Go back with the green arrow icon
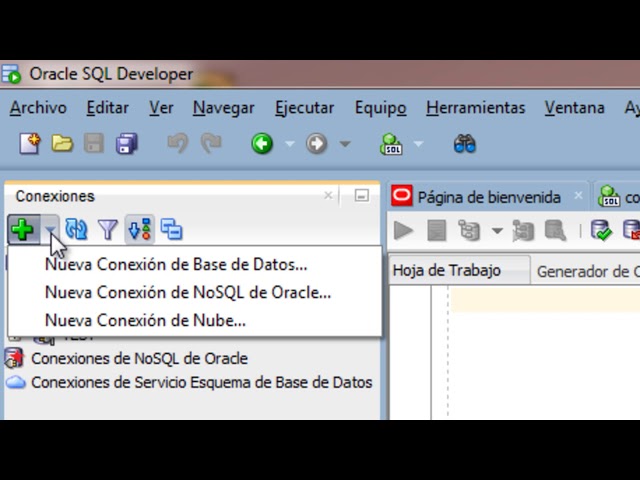Image resolution: width=640 pixels, height=480 pixels. pos(262,143)
